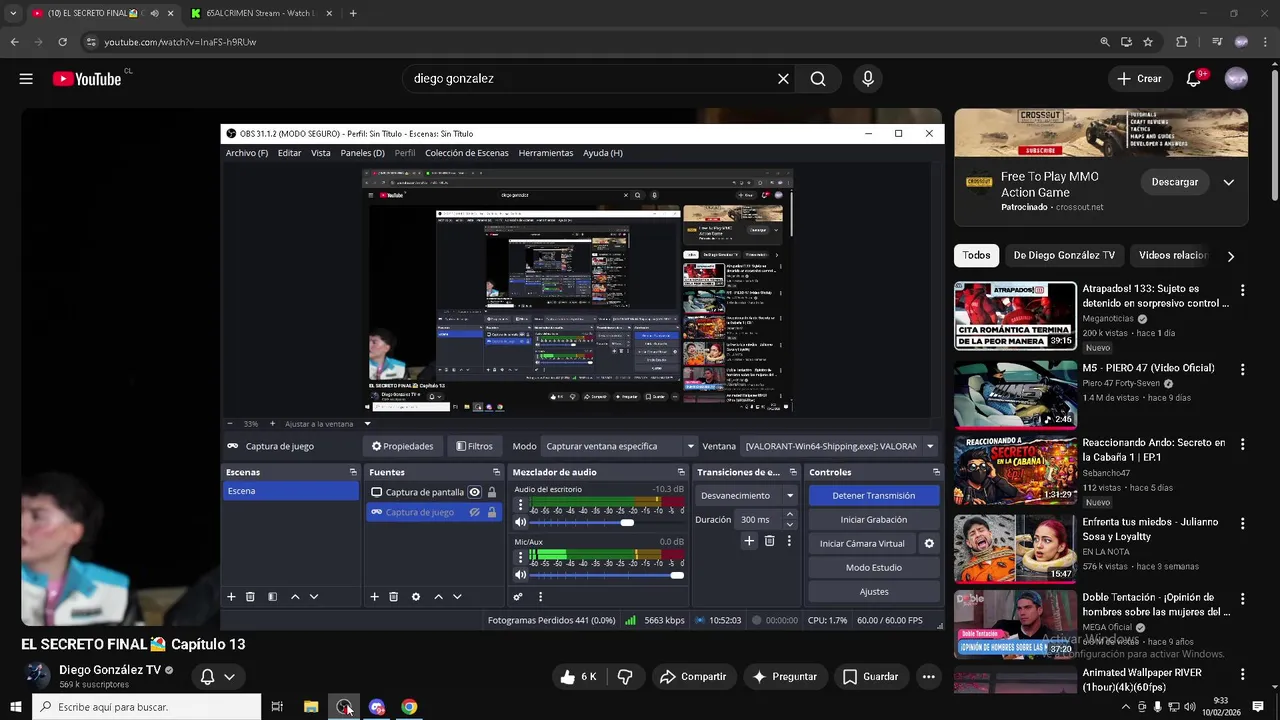Open Chrome tab search dropdown arrow
Screen dimensions: 1280x720
click(12, 13)
